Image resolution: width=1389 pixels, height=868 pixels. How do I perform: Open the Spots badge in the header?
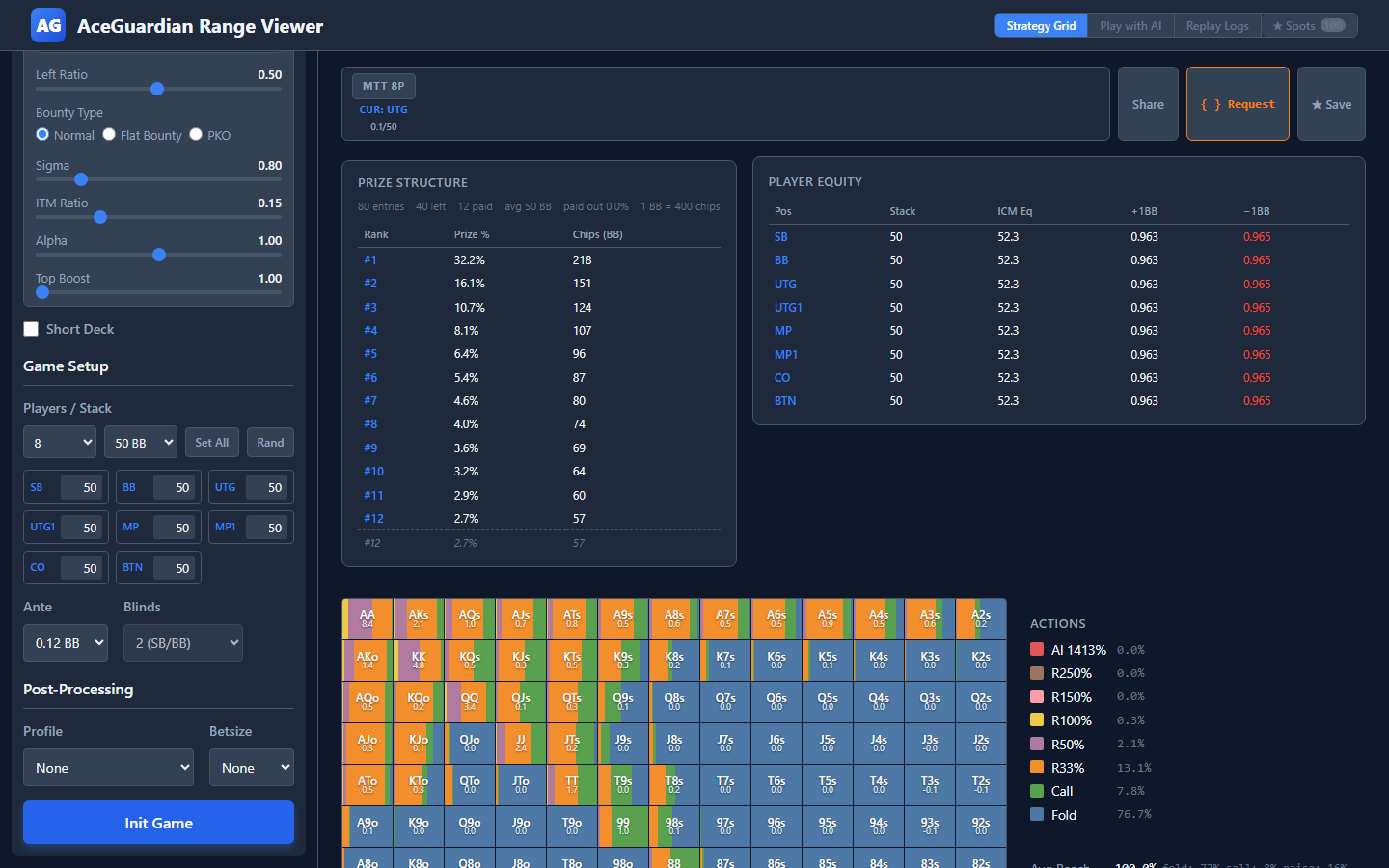1310,25
